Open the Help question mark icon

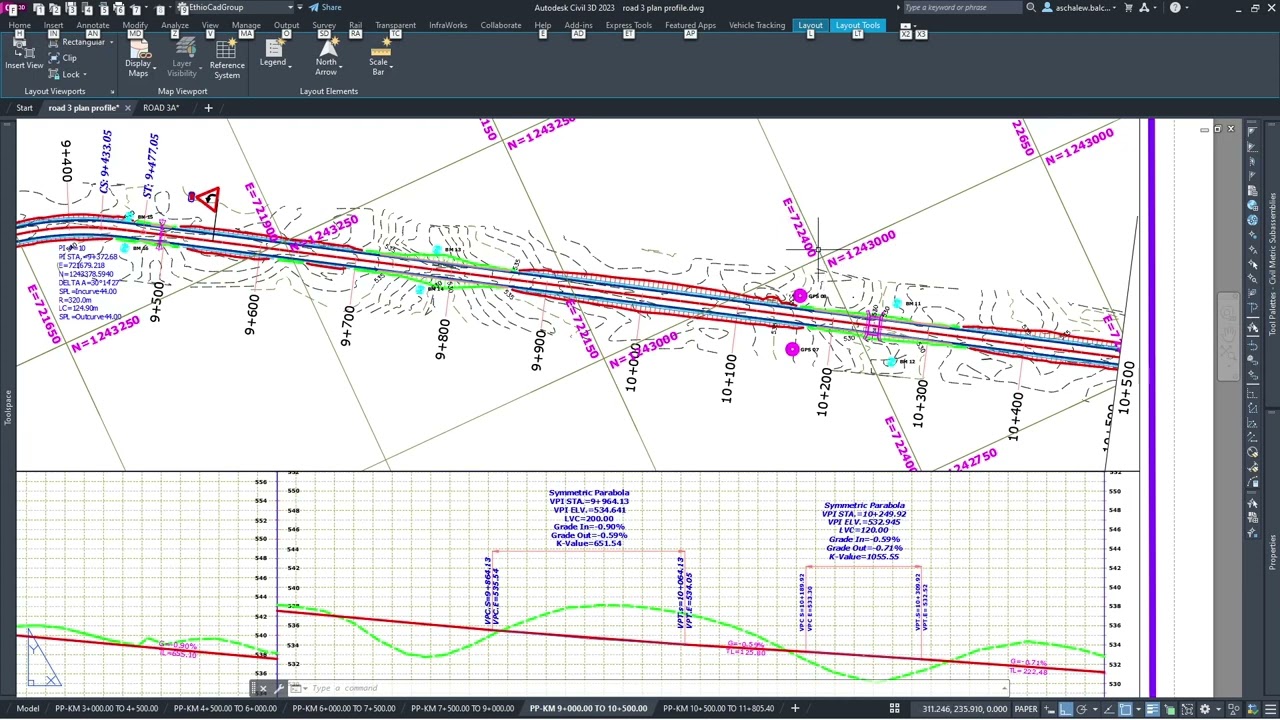(1176, 8)
